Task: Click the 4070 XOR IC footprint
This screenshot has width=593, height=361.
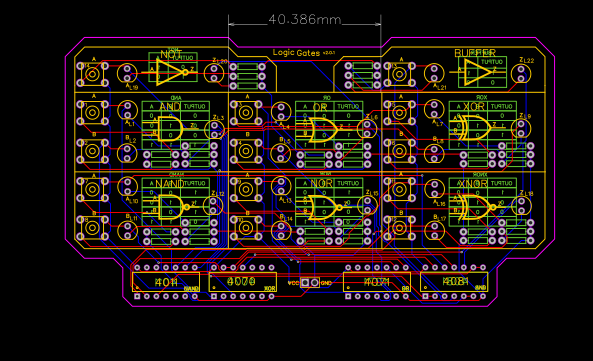Action: pyautogui.click(x=243, y=282)
